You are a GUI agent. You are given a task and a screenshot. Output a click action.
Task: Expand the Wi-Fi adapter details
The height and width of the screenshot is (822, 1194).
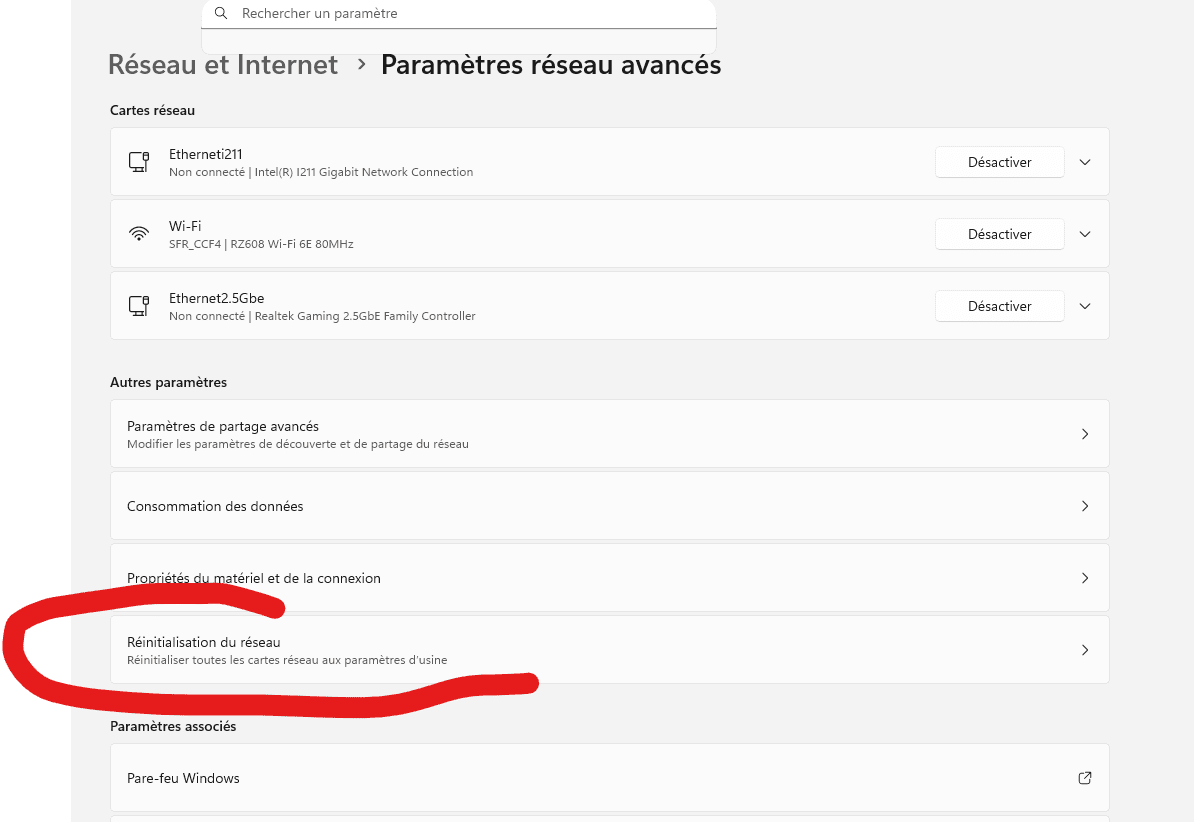1085,234
